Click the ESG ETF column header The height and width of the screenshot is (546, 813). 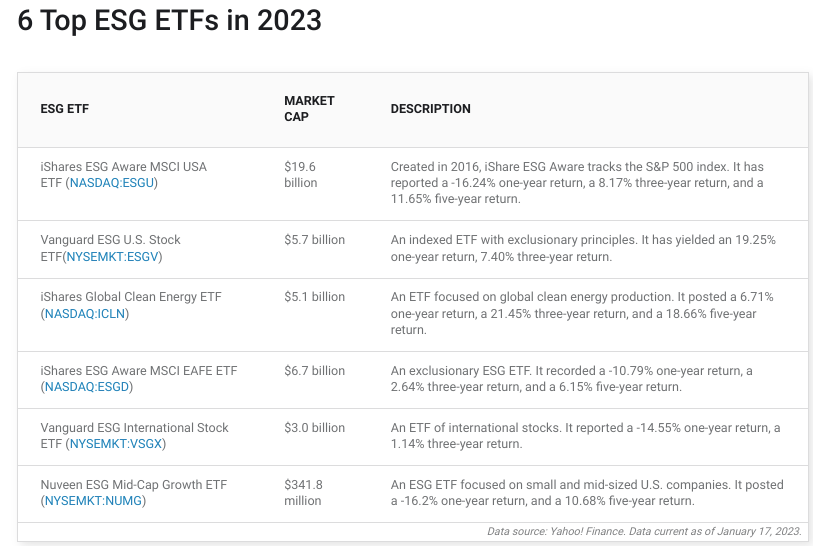click(65, 109)
